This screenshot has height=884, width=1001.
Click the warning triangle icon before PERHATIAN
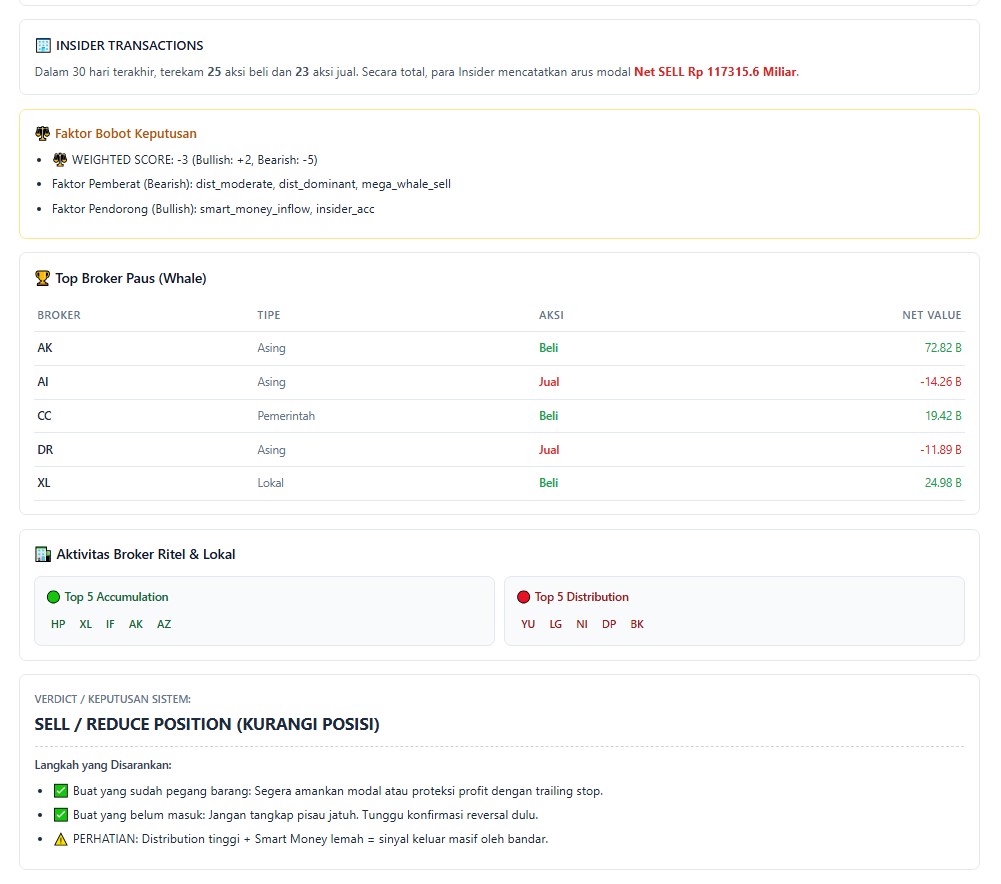[x=61, y=840]
